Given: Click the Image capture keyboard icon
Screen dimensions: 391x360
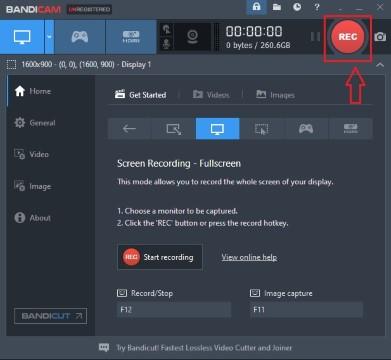Looking at the screenshot, I should [x=255, y=293].
